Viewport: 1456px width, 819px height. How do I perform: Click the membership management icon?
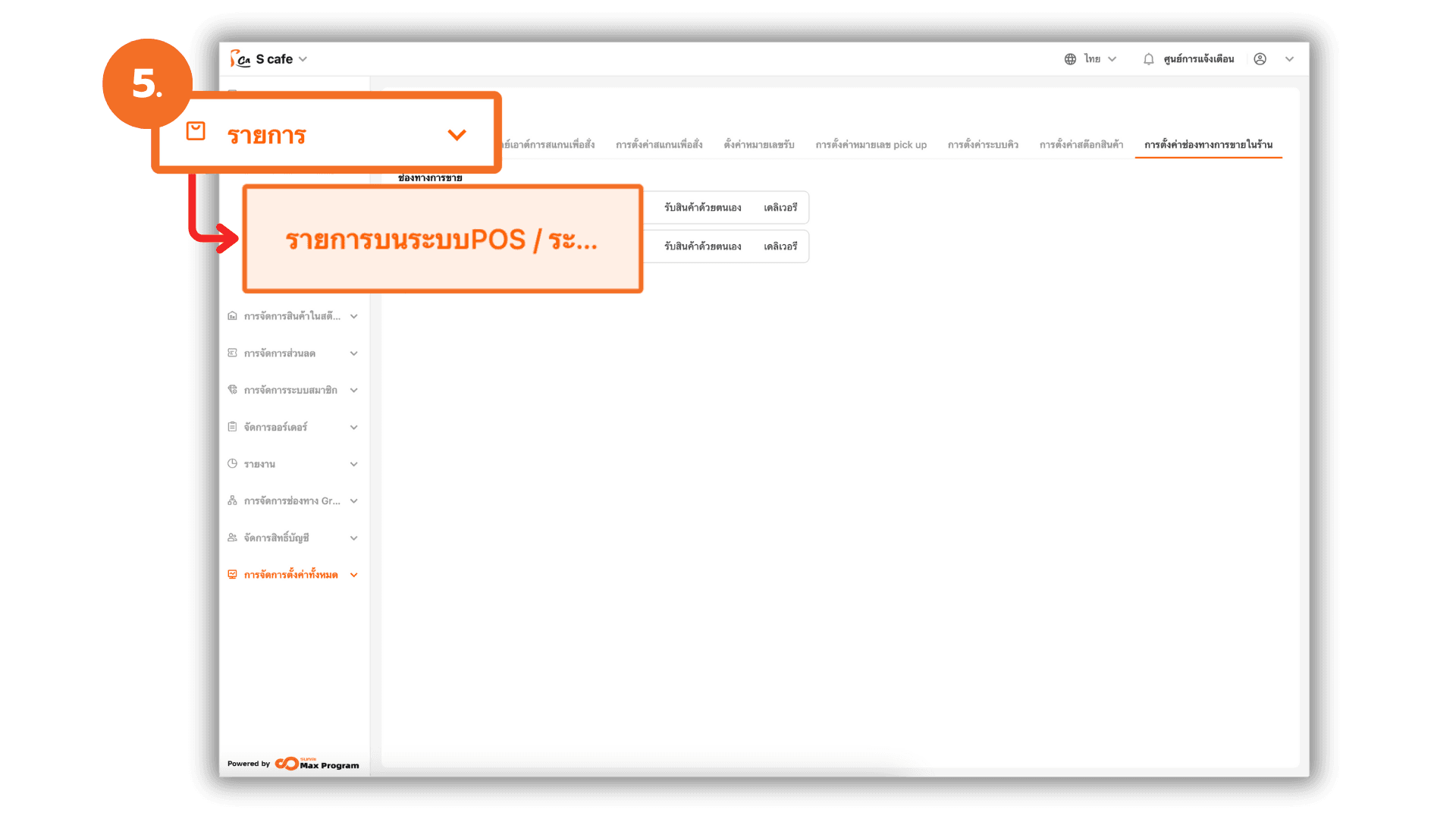232,390
